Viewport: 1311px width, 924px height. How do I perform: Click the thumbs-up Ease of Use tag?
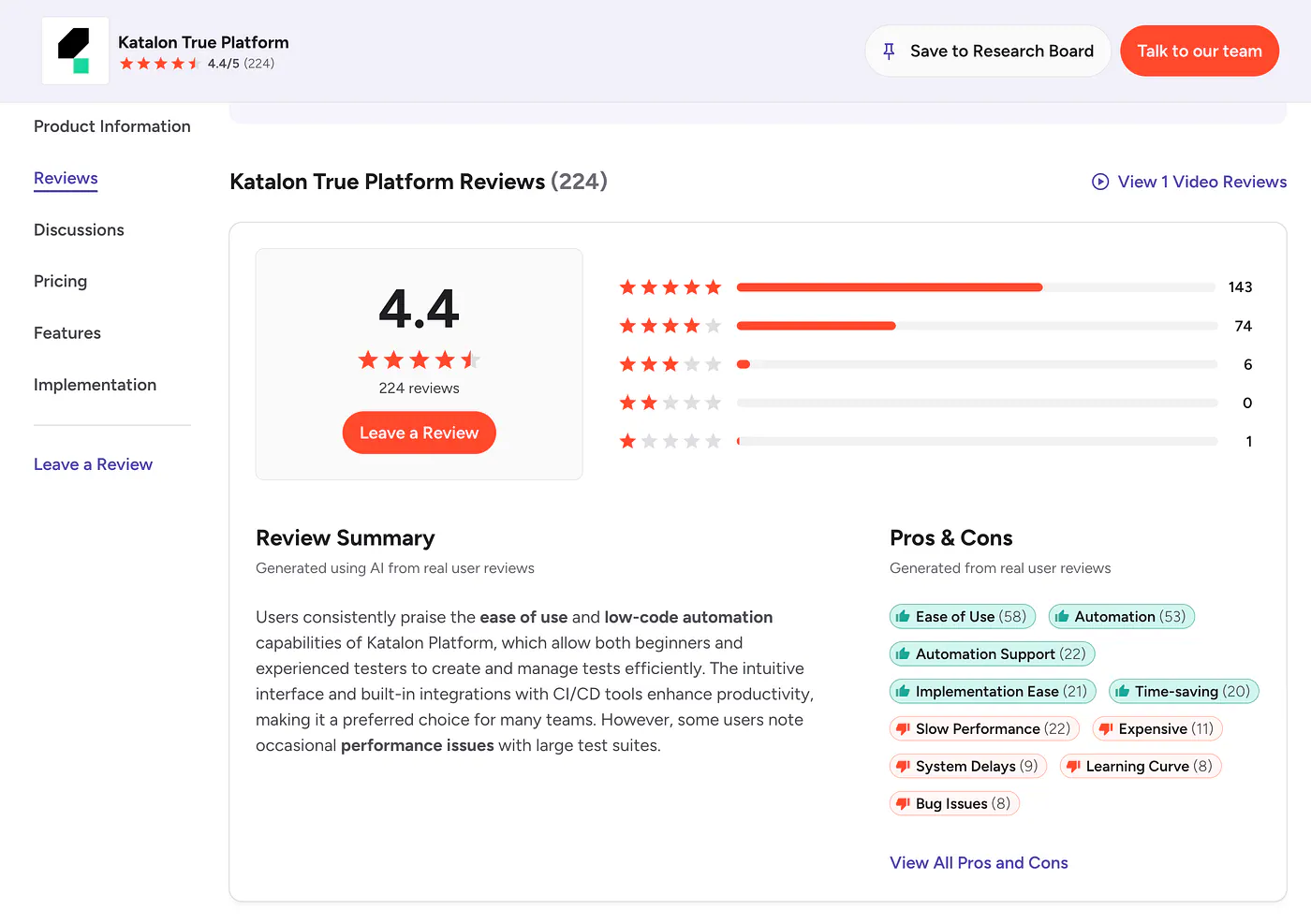[962, 616]
